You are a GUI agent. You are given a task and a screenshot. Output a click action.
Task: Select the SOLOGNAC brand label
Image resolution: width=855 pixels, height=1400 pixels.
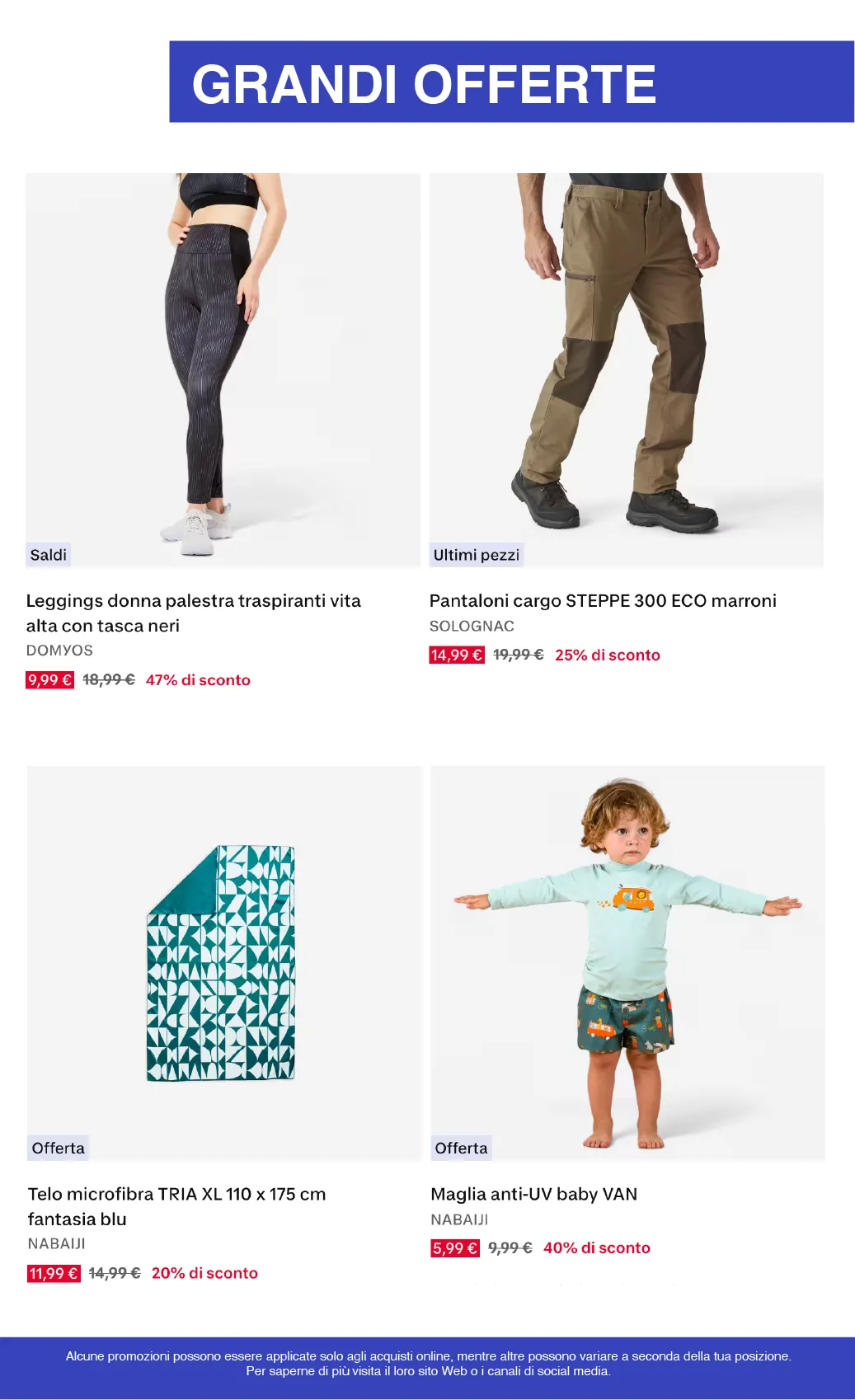tap(472, 626)
